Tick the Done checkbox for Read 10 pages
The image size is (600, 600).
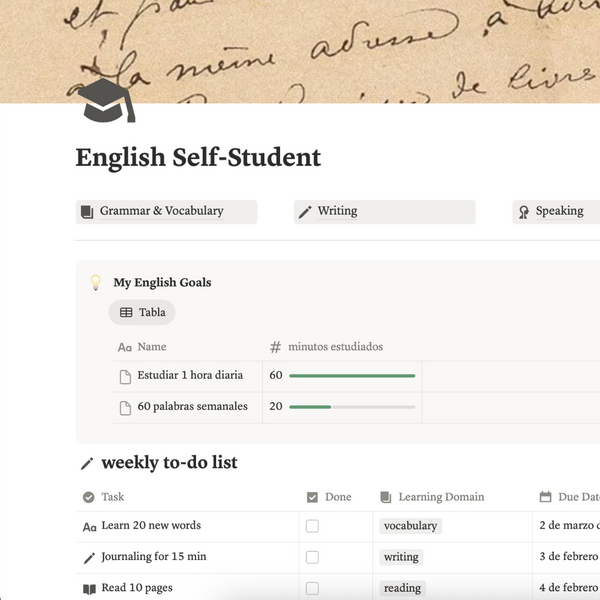pyautogui.click(x=312, y=588)
